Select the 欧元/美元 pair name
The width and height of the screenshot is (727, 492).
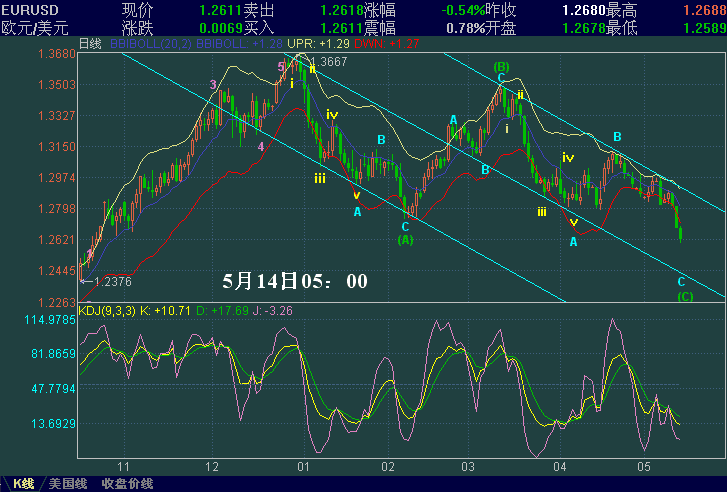(x=35, y=28)
